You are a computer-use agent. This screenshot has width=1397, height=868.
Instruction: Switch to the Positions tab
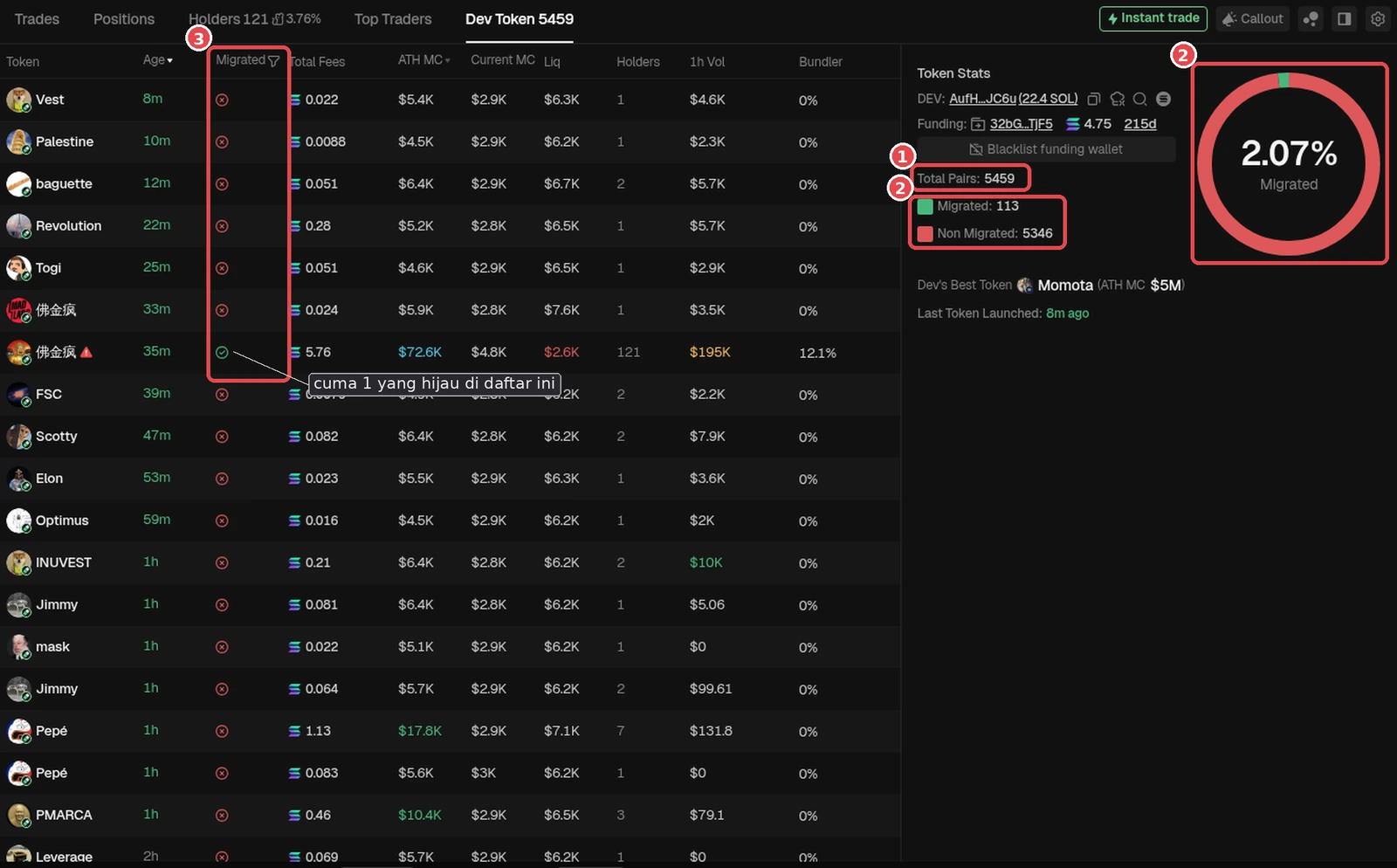(124, 19)
